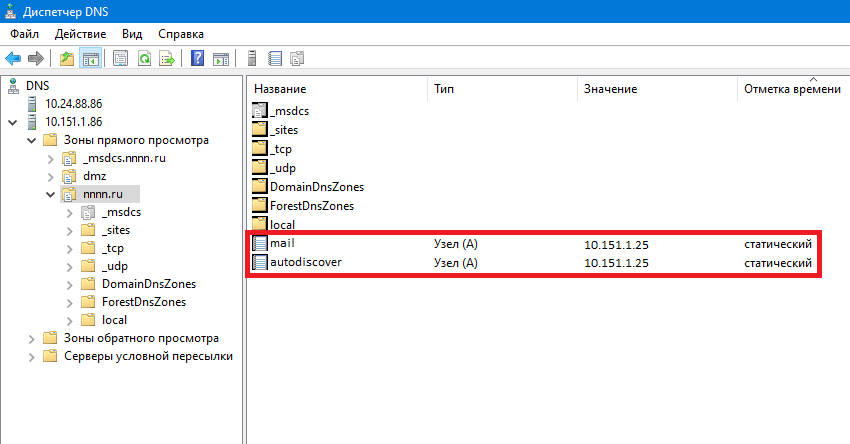The image size is (850, 444).
Task: Go up one level with folder icon
Action: 67,58
